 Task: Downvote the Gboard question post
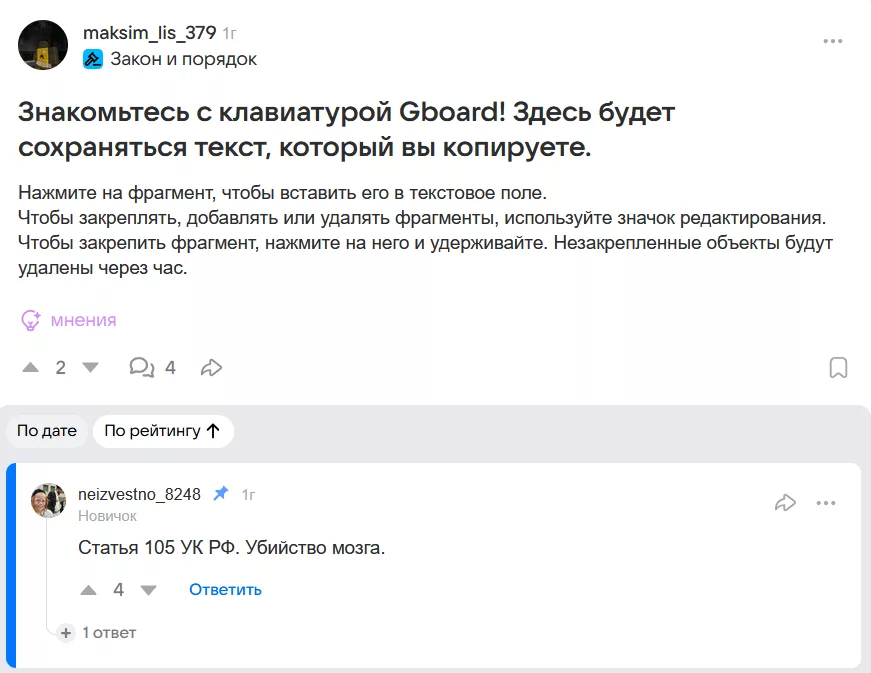(x=91, y=368)
